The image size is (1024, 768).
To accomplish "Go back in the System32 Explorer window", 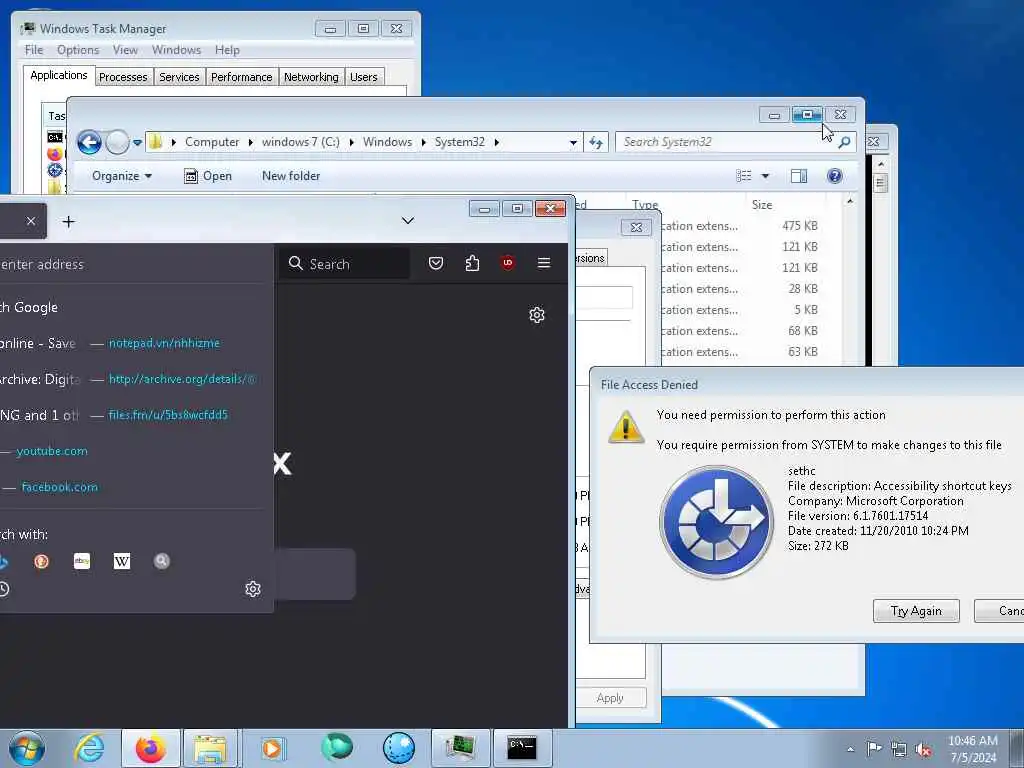I will [89, 142].
